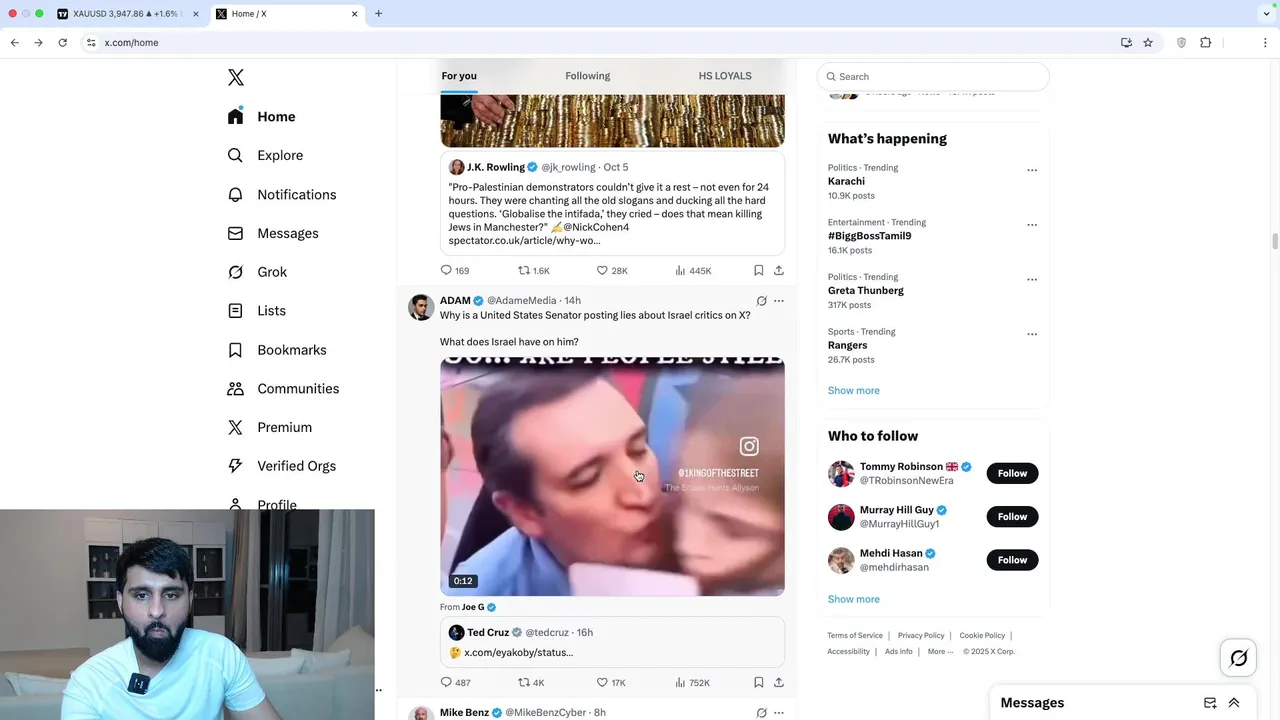Screen dimensions: 1280x720
Task: Open browser extensions puzzle icon
Action: pyautogui.click(x=1205, y=43)
